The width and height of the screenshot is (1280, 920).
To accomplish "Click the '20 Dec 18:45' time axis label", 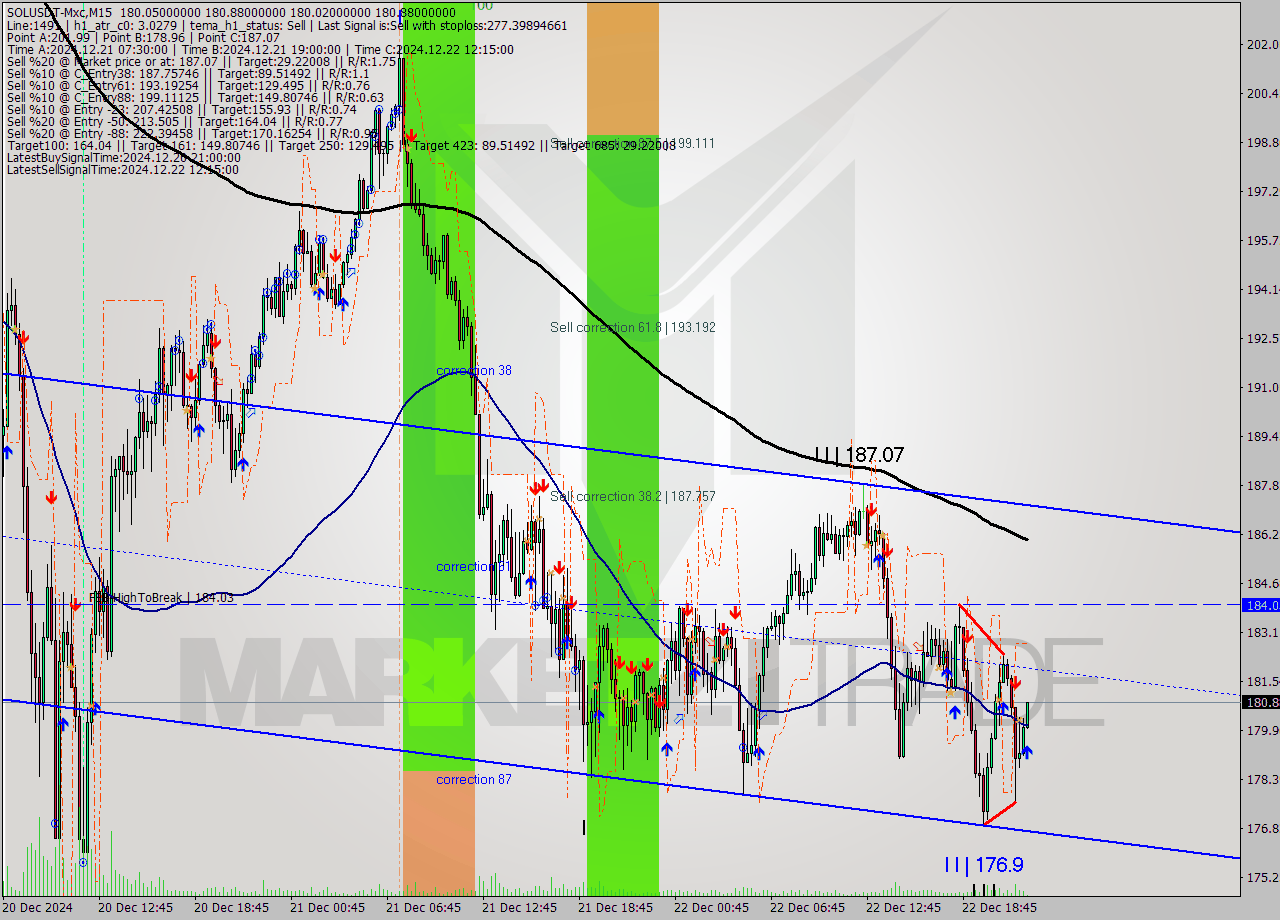I will pos(231,908).
